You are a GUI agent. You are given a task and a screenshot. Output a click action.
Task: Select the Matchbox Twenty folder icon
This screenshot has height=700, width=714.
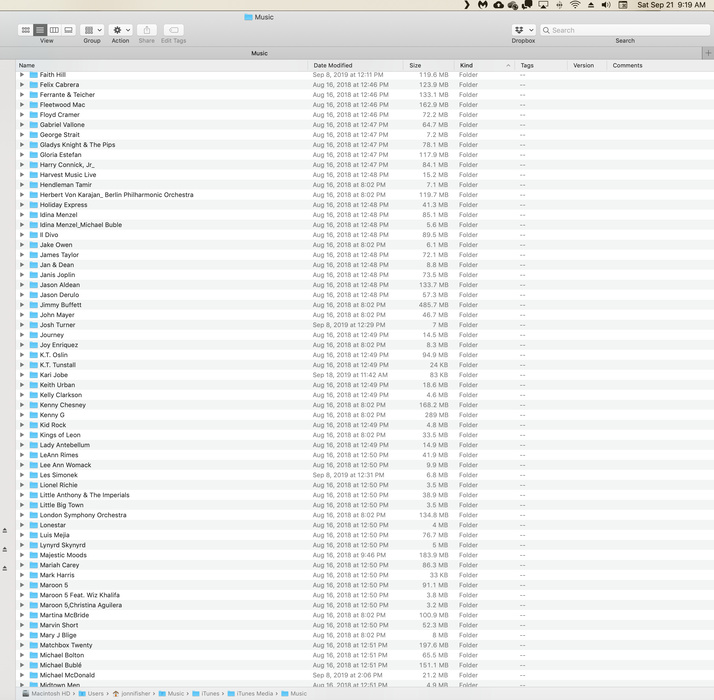[33, 645]
